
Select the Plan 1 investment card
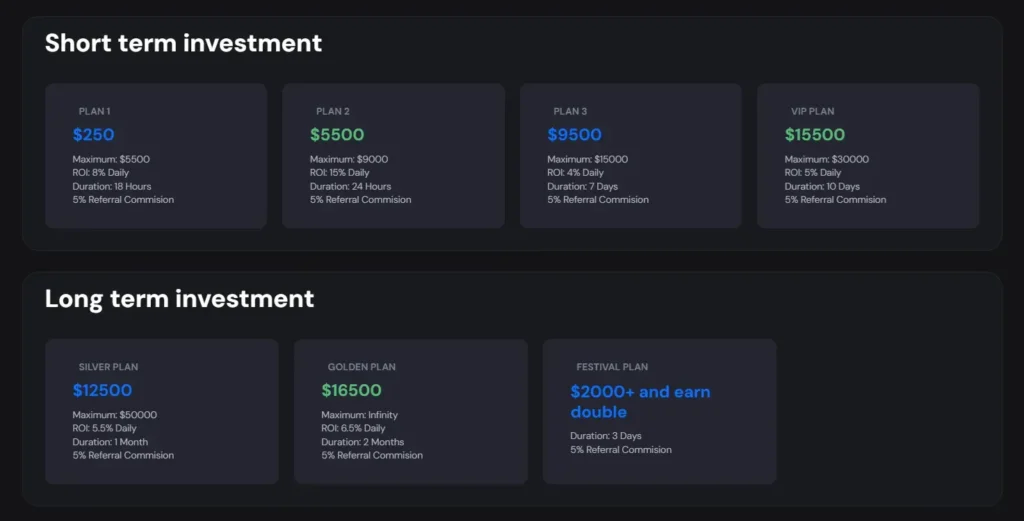pyautogui.click(x=156, y=155)
